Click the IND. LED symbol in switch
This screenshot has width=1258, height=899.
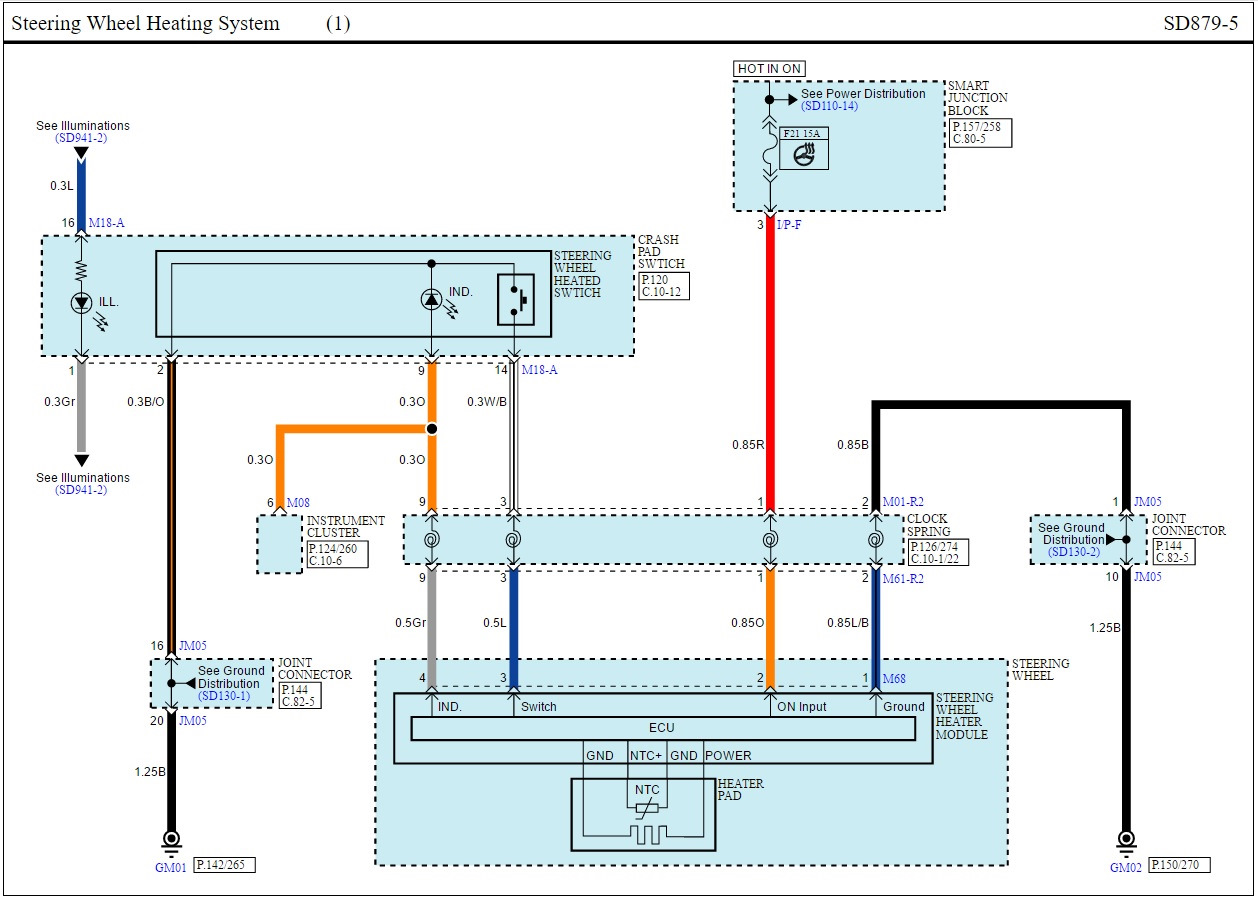(431, 298)
